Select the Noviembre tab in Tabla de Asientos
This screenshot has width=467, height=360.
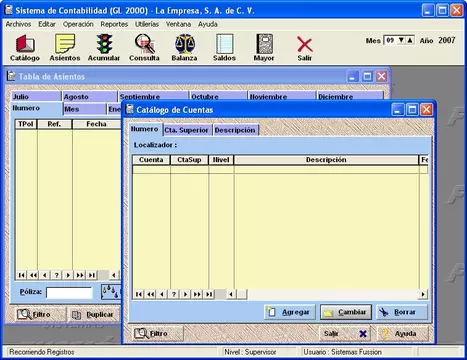[282, 96]
